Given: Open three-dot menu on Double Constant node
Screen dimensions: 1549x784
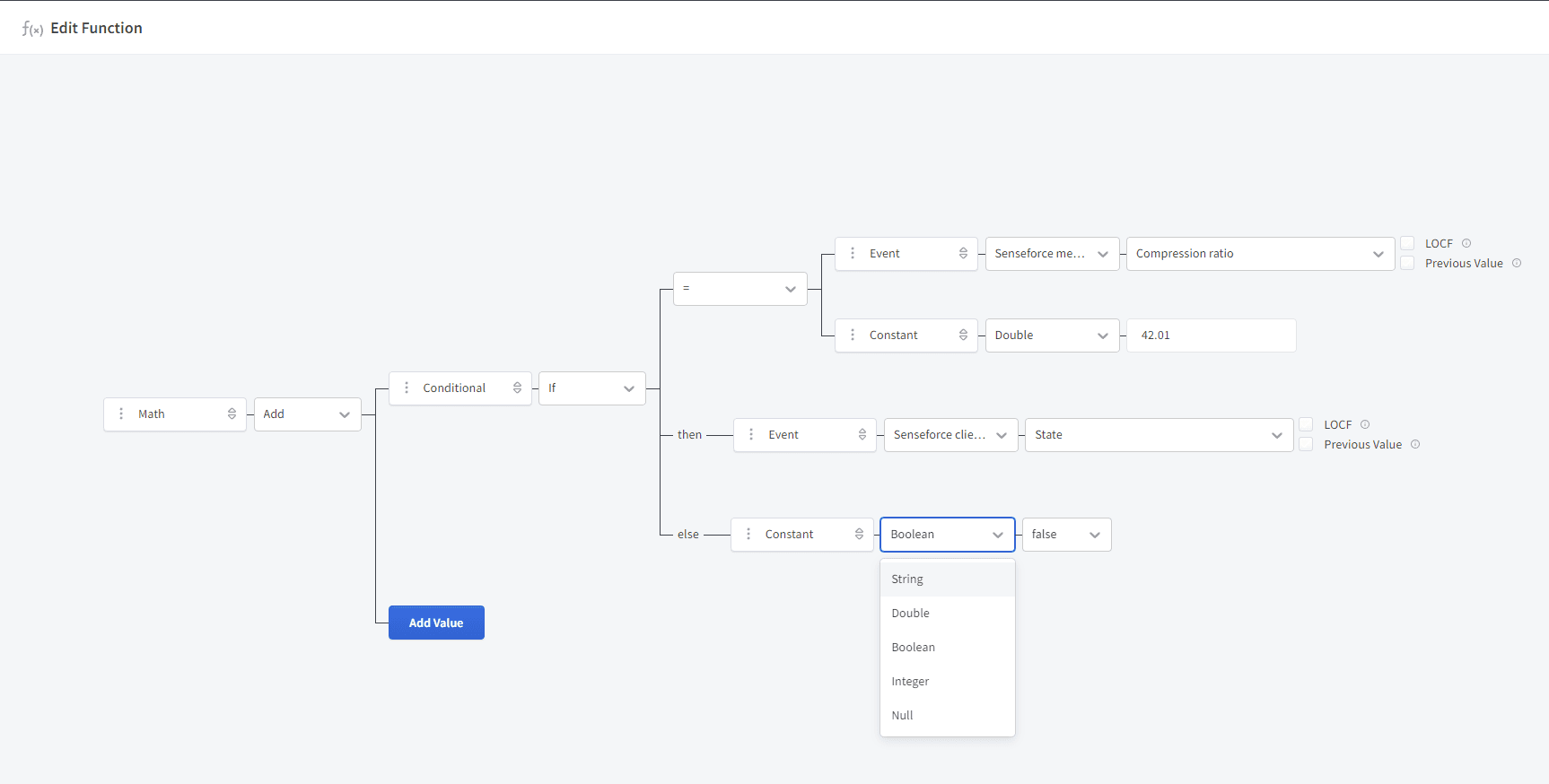Looking at the screenshot, I should click(x=853, y=335).
